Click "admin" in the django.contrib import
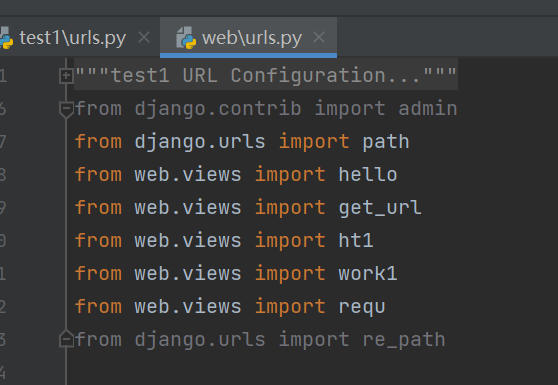 point(427,109)
